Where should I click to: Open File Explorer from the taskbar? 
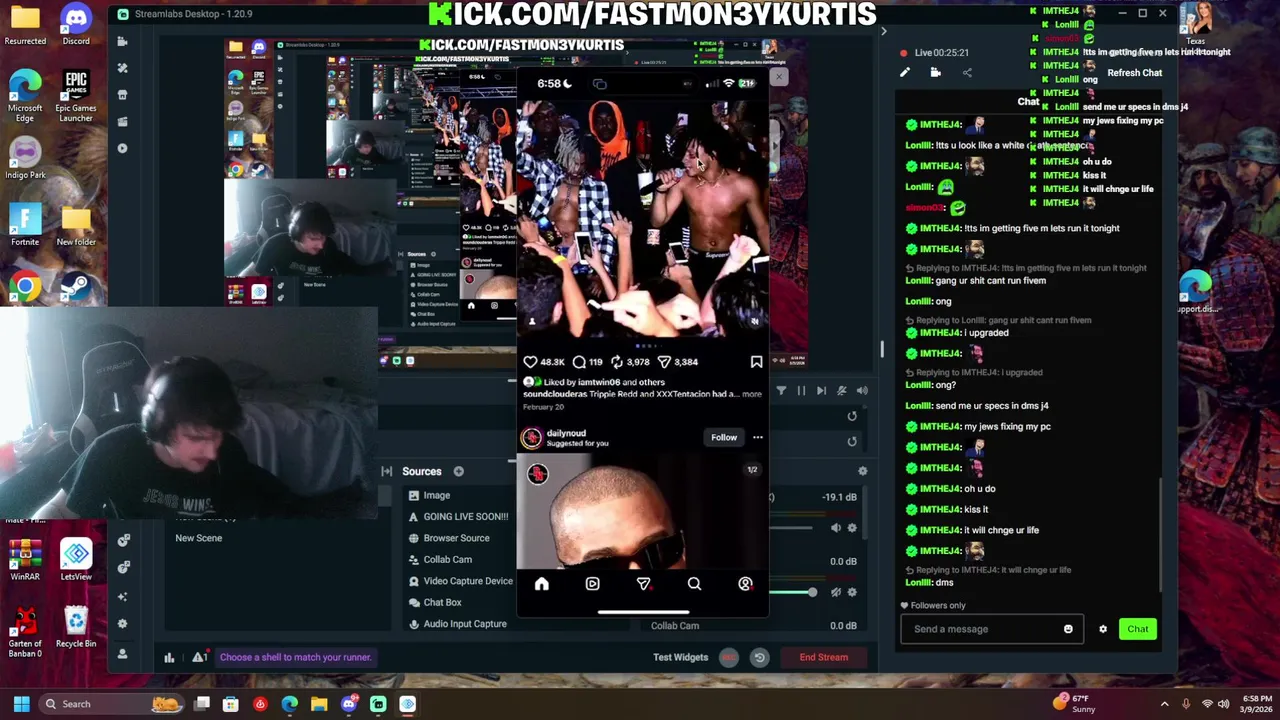tap(319, 704)
